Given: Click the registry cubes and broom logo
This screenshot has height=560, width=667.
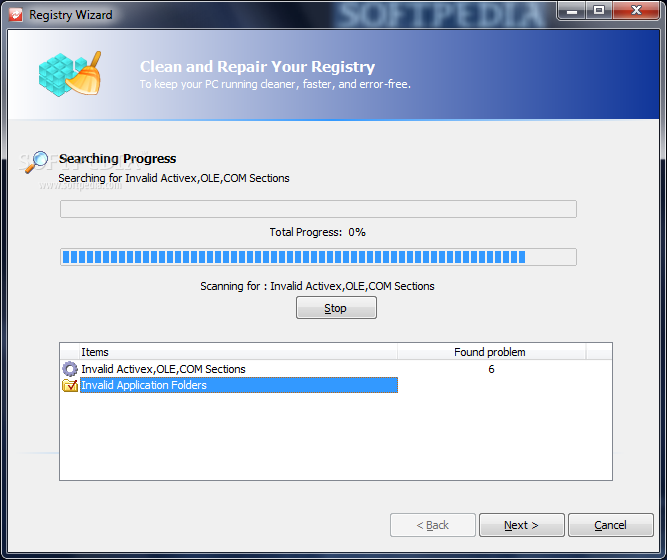Looking at the screenshot, I should (x=71, y=74).
